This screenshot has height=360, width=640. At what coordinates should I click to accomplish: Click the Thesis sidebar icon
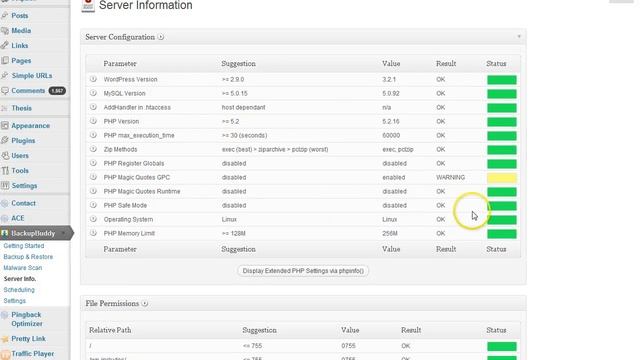(4, 108)
